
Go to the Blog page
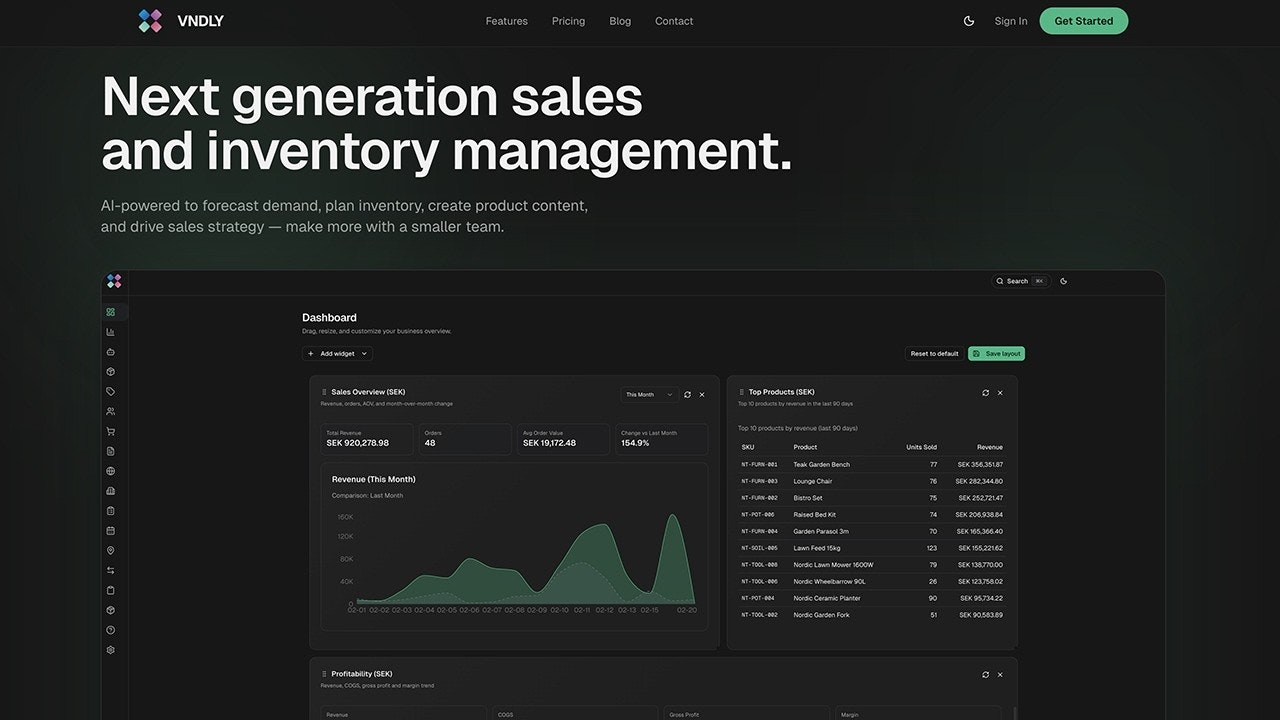(620, 21)
